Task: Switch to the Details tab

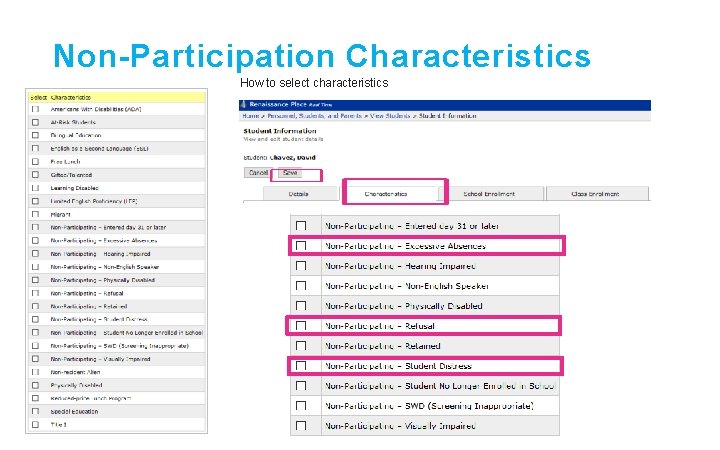Action: click(298, 194)
